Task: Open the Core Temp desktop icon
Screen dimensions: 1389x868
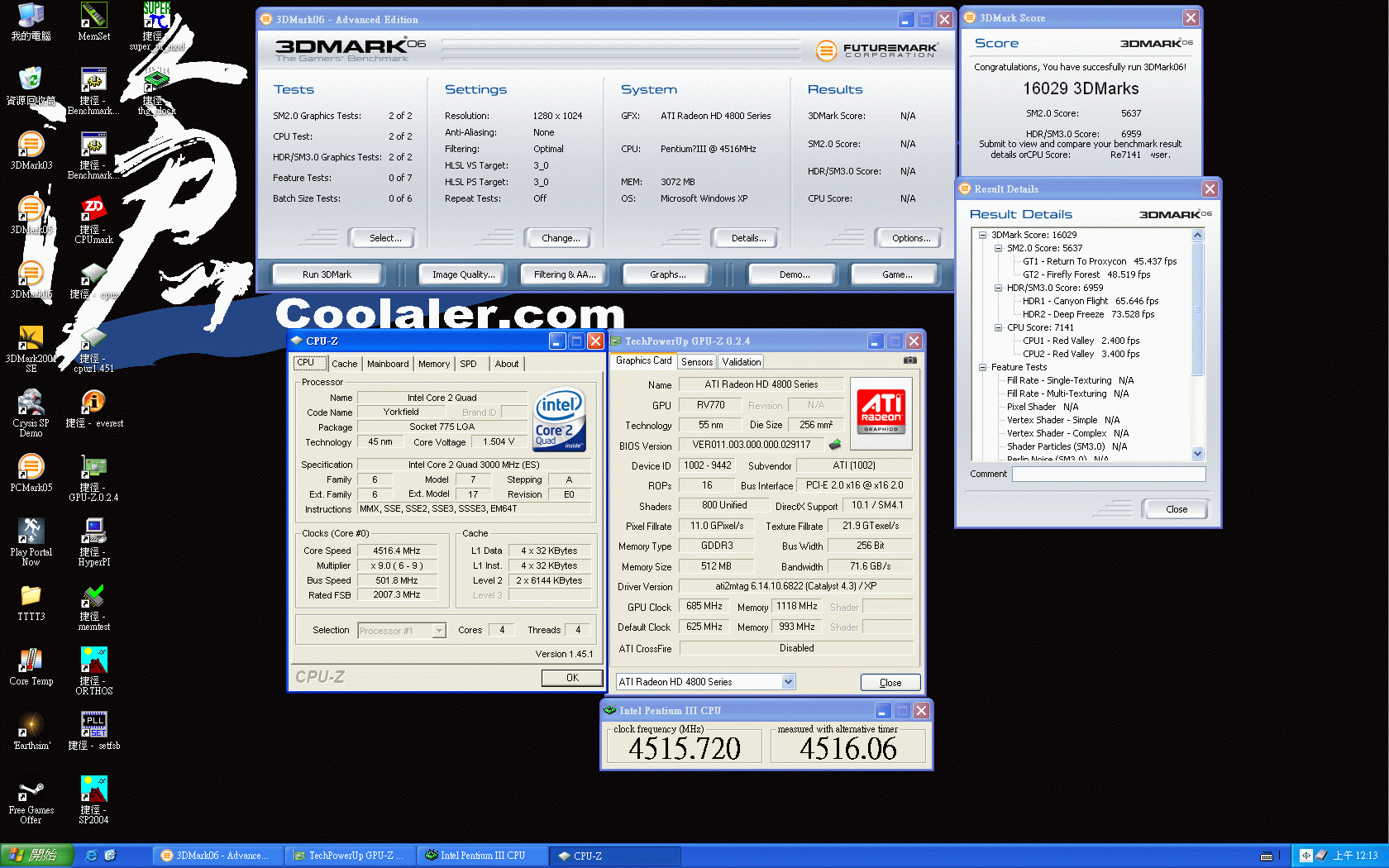Action: pos(31,666)
